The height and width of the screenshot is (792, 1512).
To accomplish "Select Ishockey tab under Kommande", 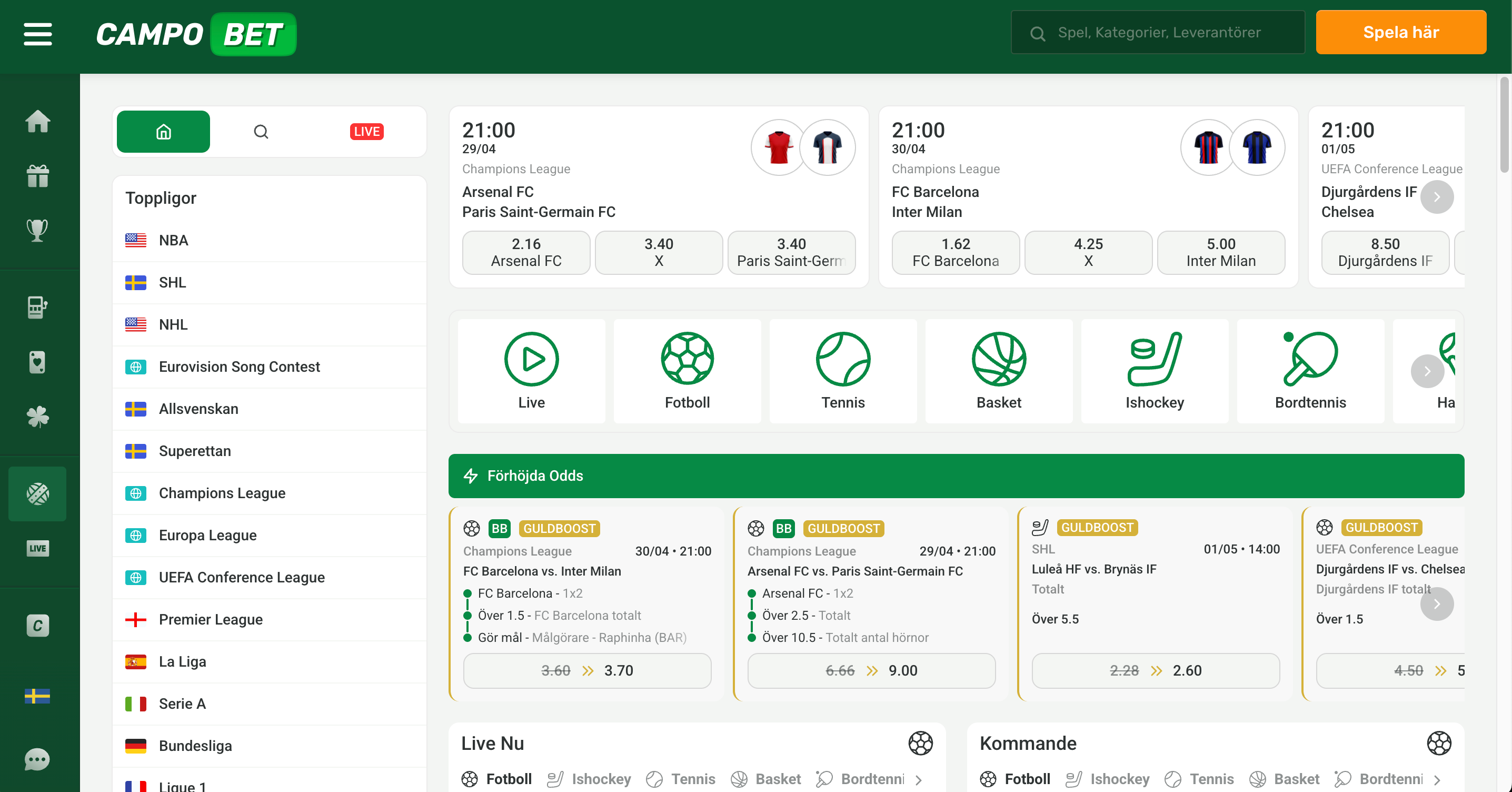I will 1107,779.
